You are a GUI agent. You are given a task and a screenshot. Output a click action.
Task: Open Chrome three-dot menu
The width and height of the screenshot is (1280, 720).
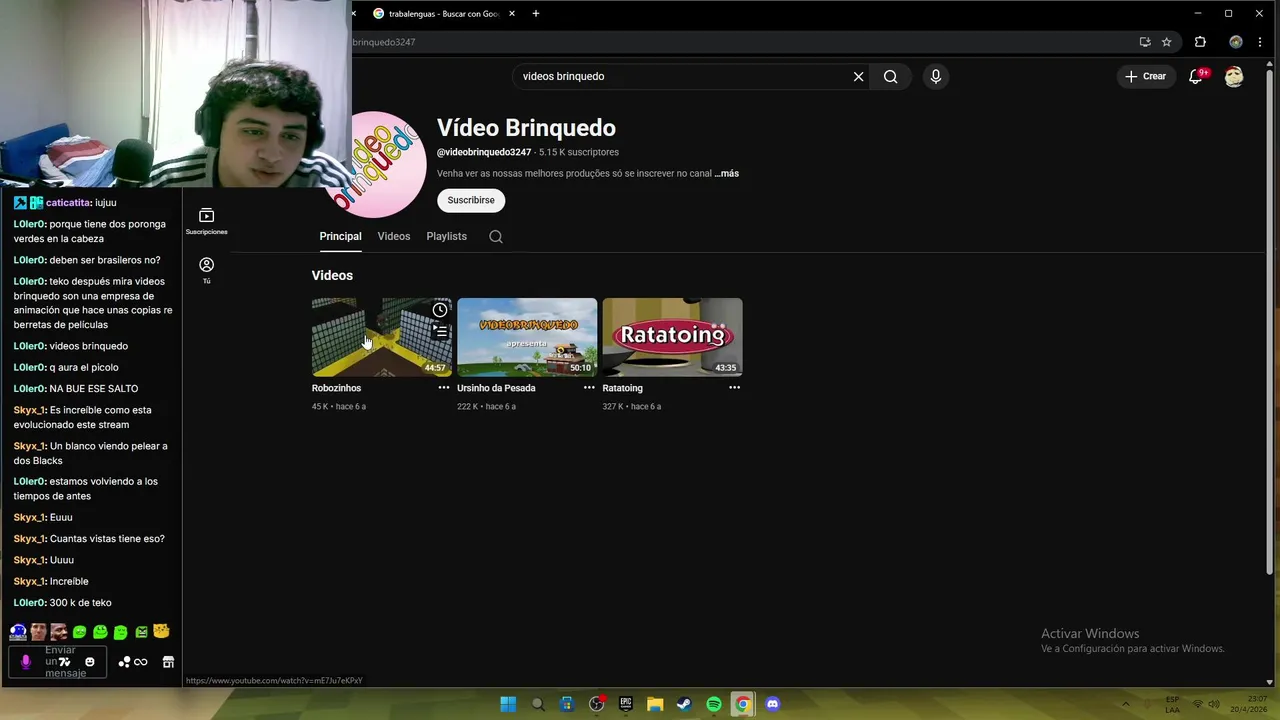point(1260,42)
